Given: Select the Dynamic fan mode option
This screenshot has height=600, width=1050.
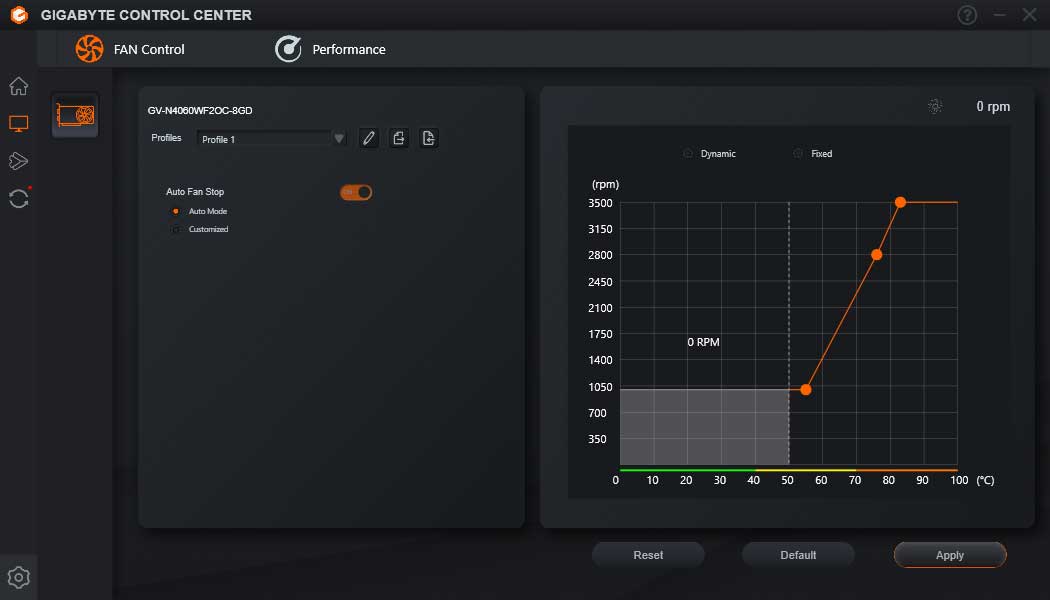Looking at the screenshot, I should [687, 153].
